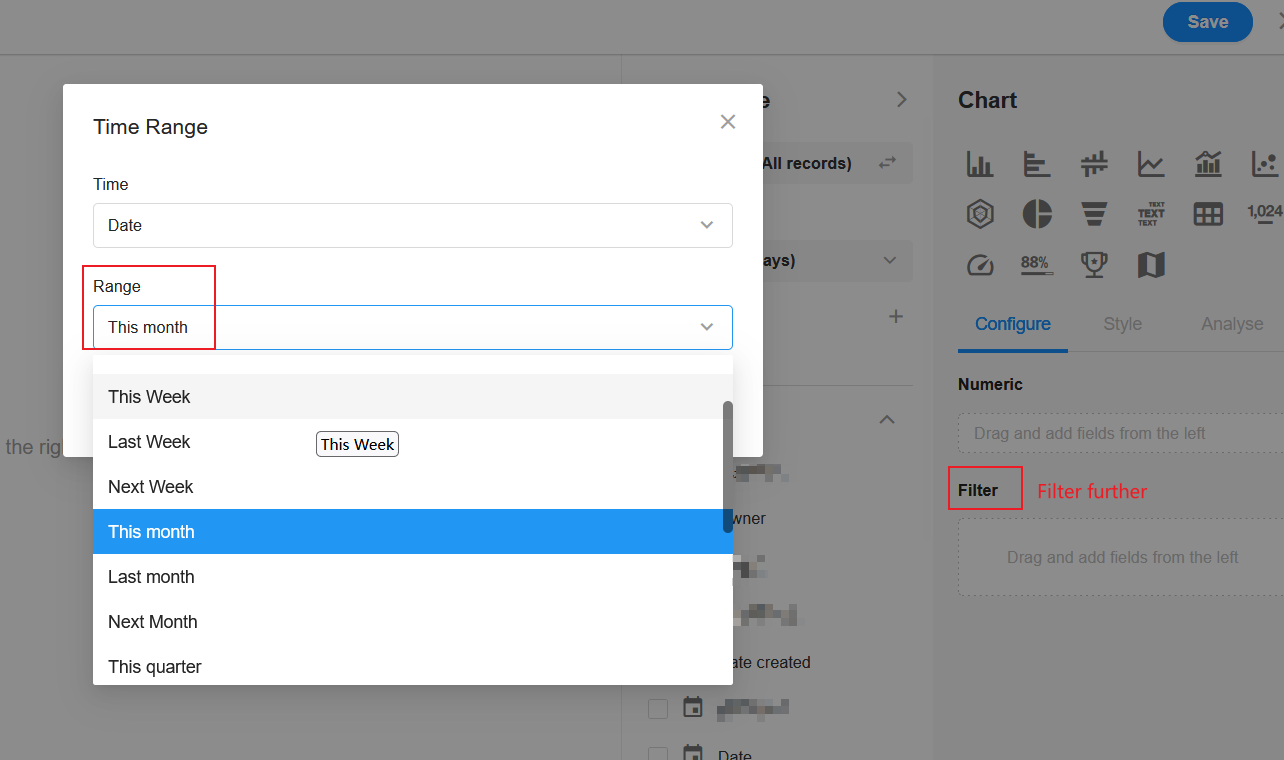1284x760 pixels.
Task: Choose the funnel chart icon
Action: pyautogui.click(x=1094, y=214)
